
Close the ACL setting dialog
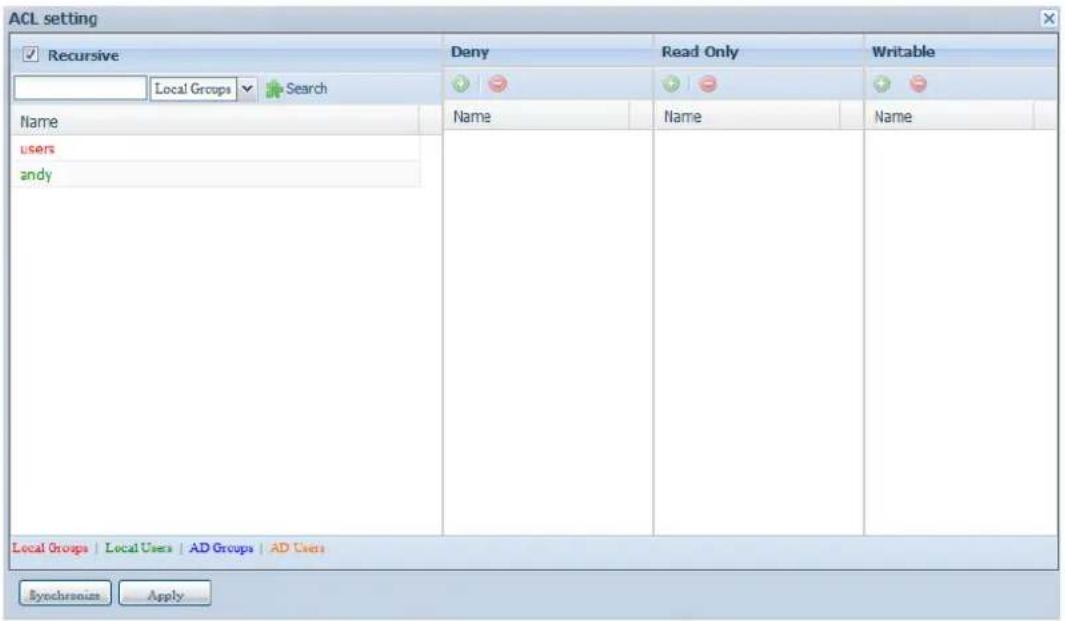coord(1048,18)
